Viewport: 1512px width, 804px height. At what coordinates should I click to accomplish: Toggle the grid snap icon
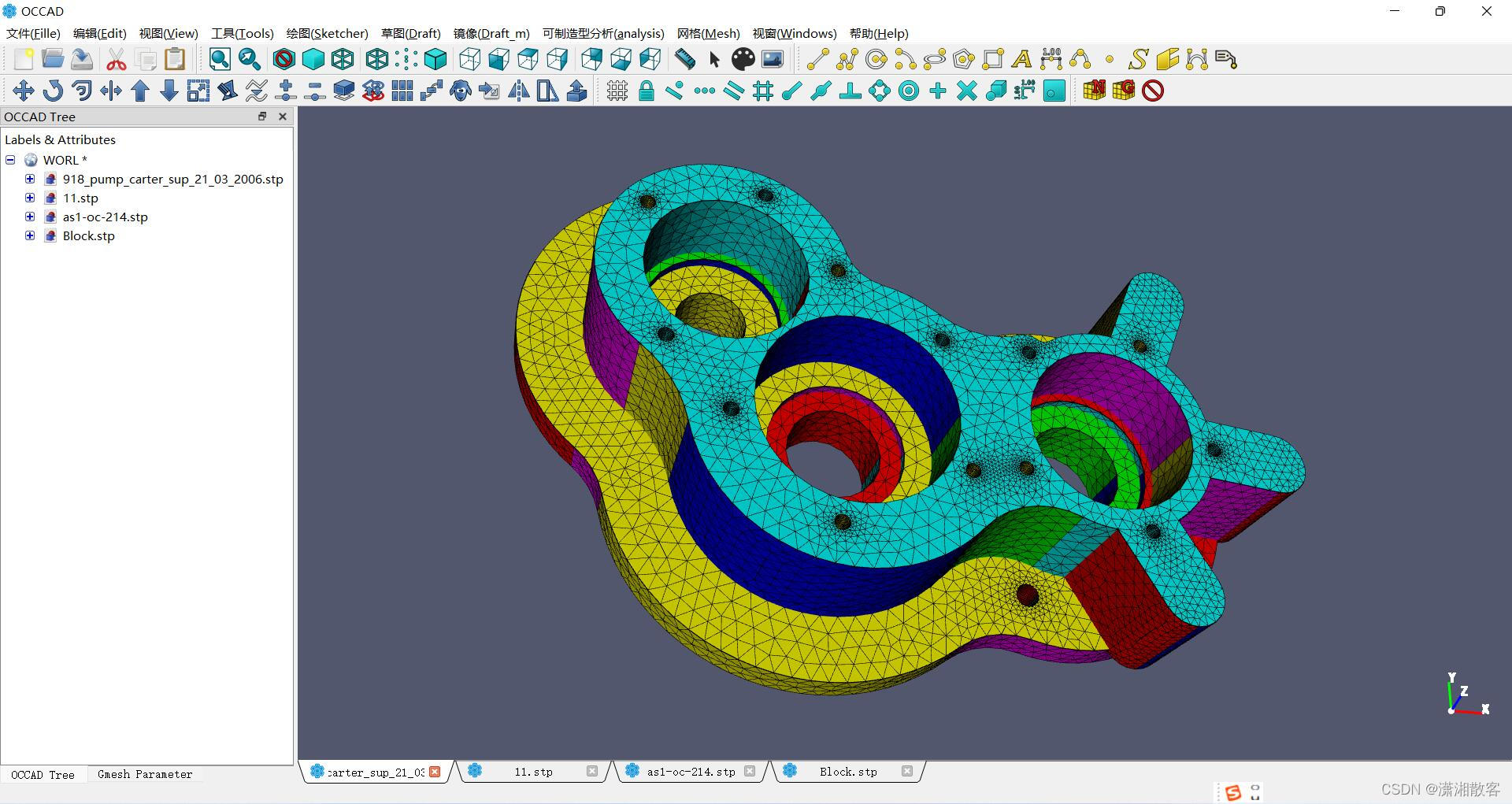(617, 91)
